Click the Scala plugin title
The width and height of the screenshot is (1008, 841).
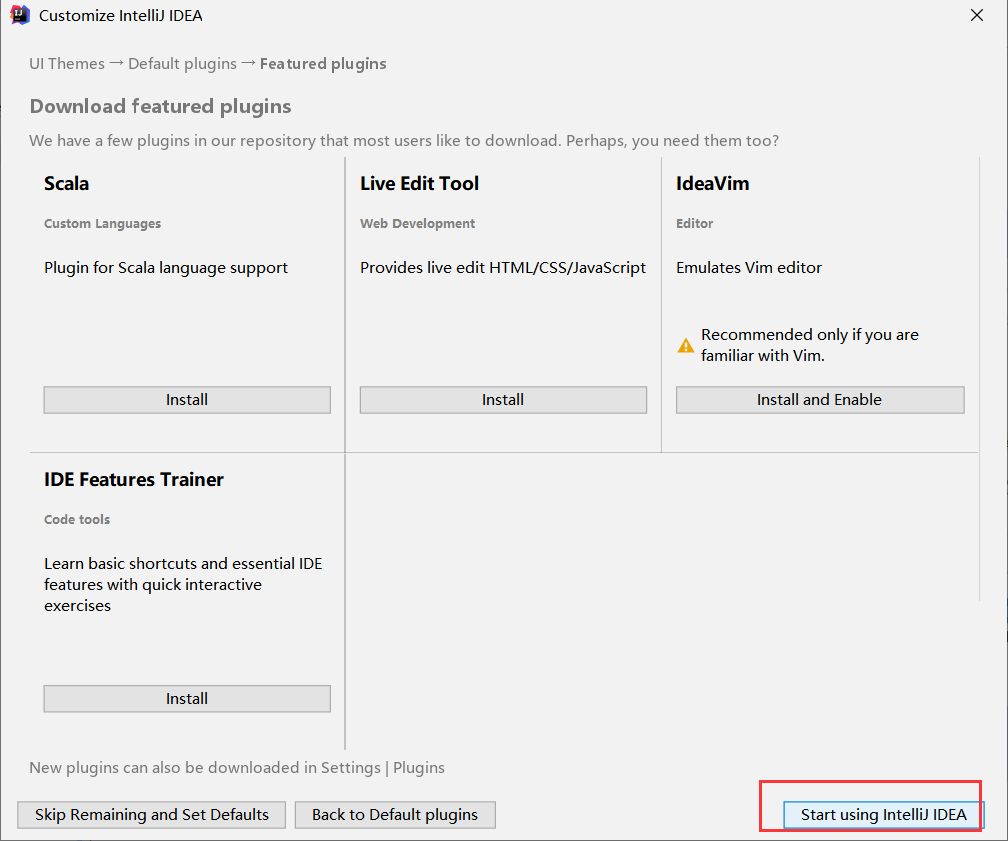66,183
